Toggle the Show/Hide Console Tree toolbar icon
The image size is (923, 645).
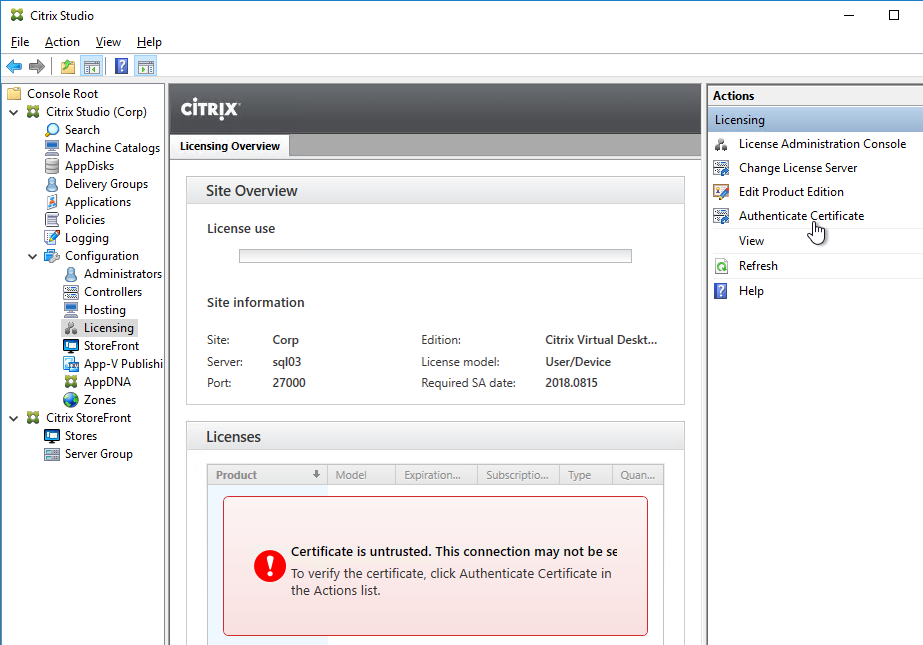pos(92,67)
